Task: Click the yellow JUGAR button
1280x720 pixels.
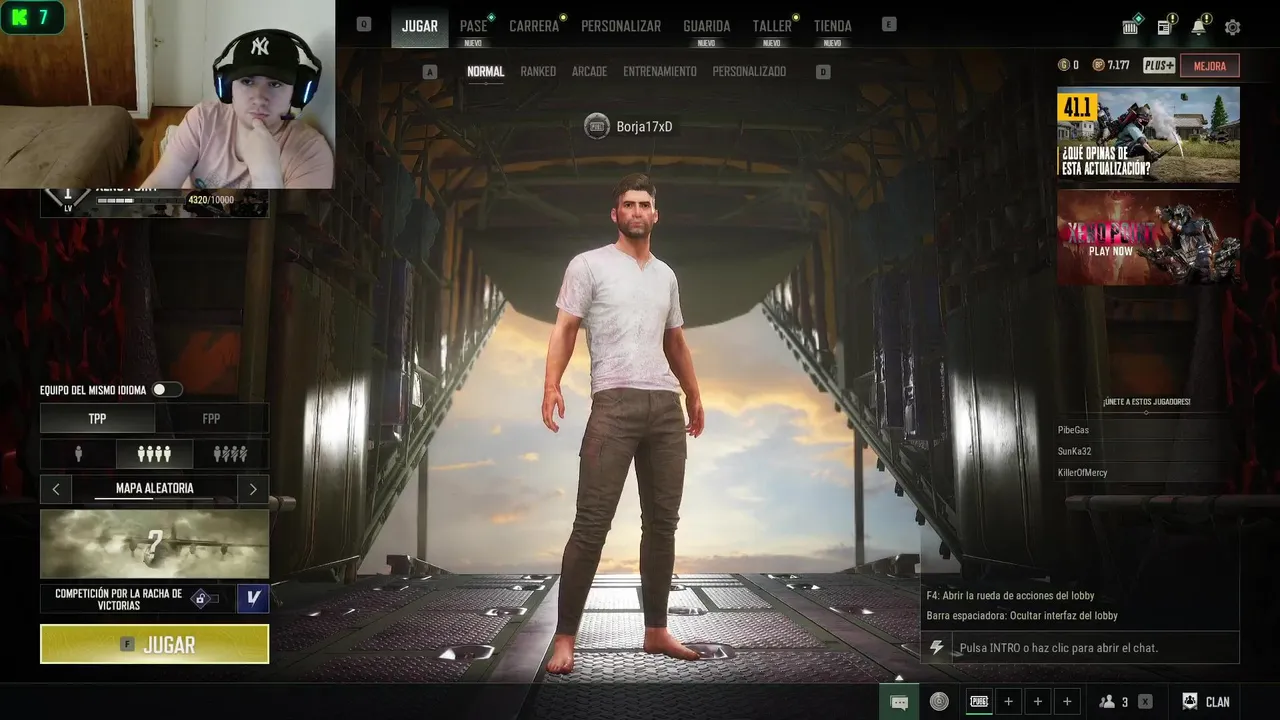Action: point(155,644)
